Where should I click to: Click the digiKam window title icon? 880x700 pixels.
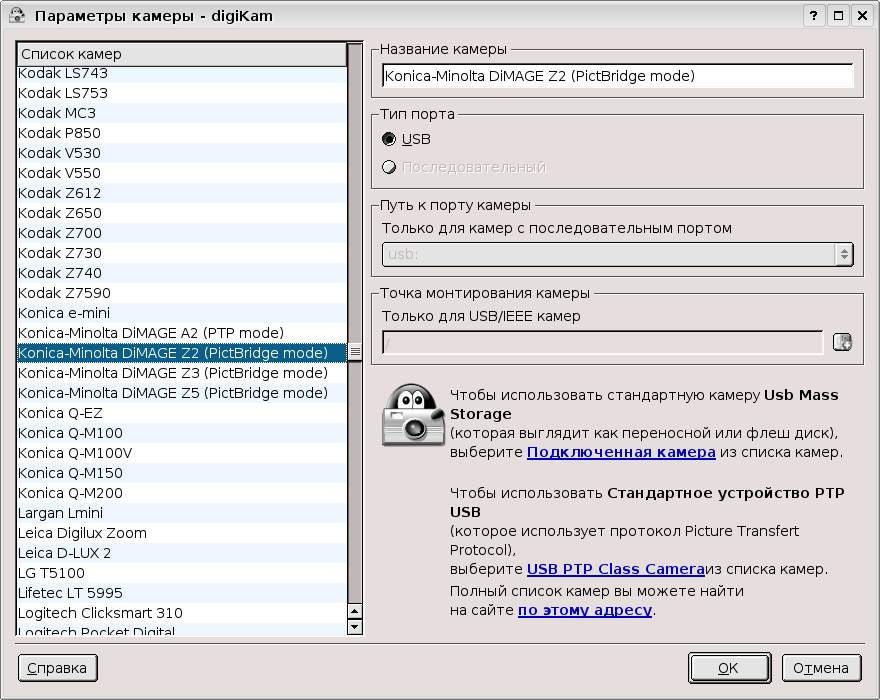tap(17, 15)
